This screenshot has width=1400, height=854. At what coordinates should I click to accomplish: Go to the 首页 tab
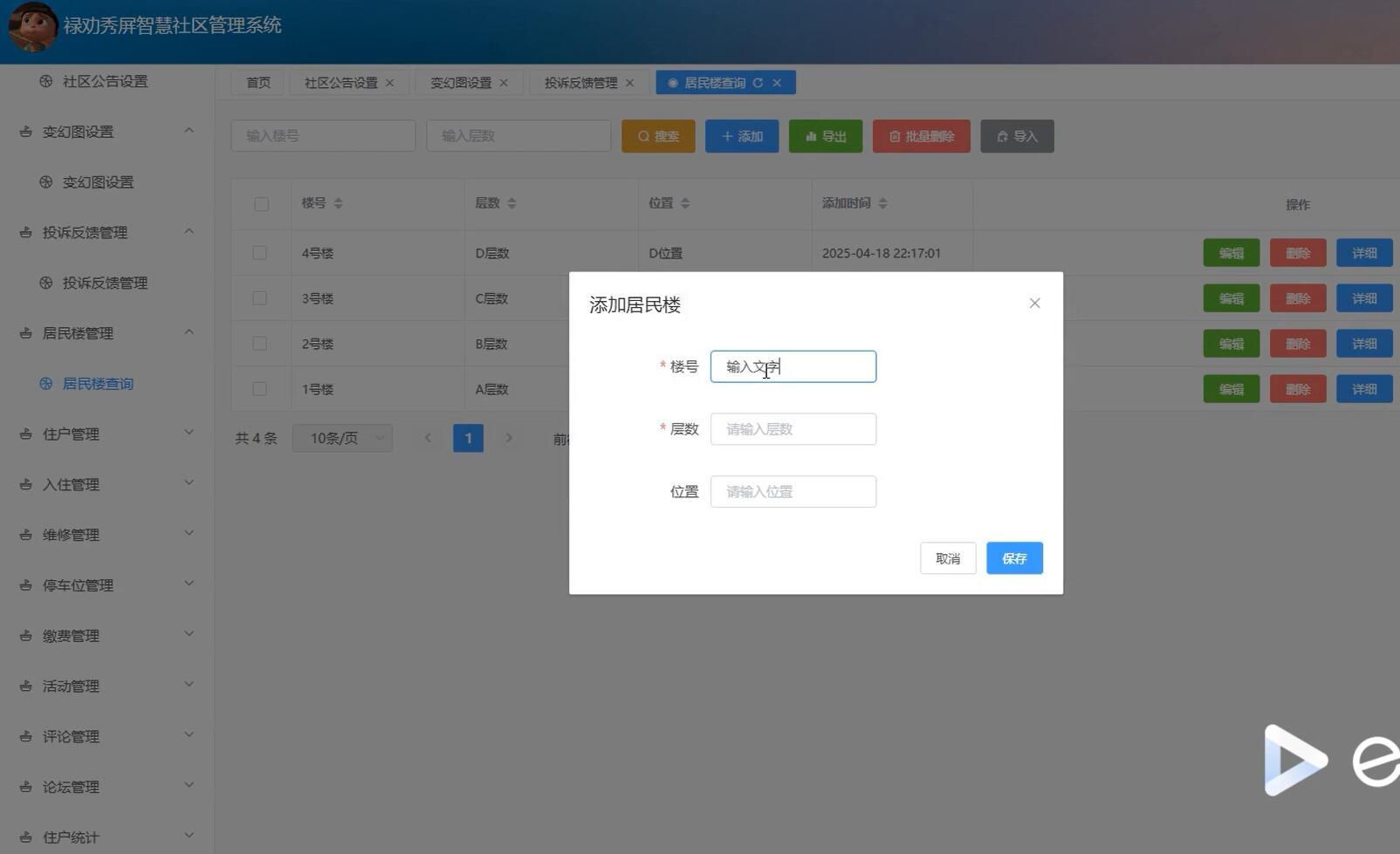tap(257, 82)
